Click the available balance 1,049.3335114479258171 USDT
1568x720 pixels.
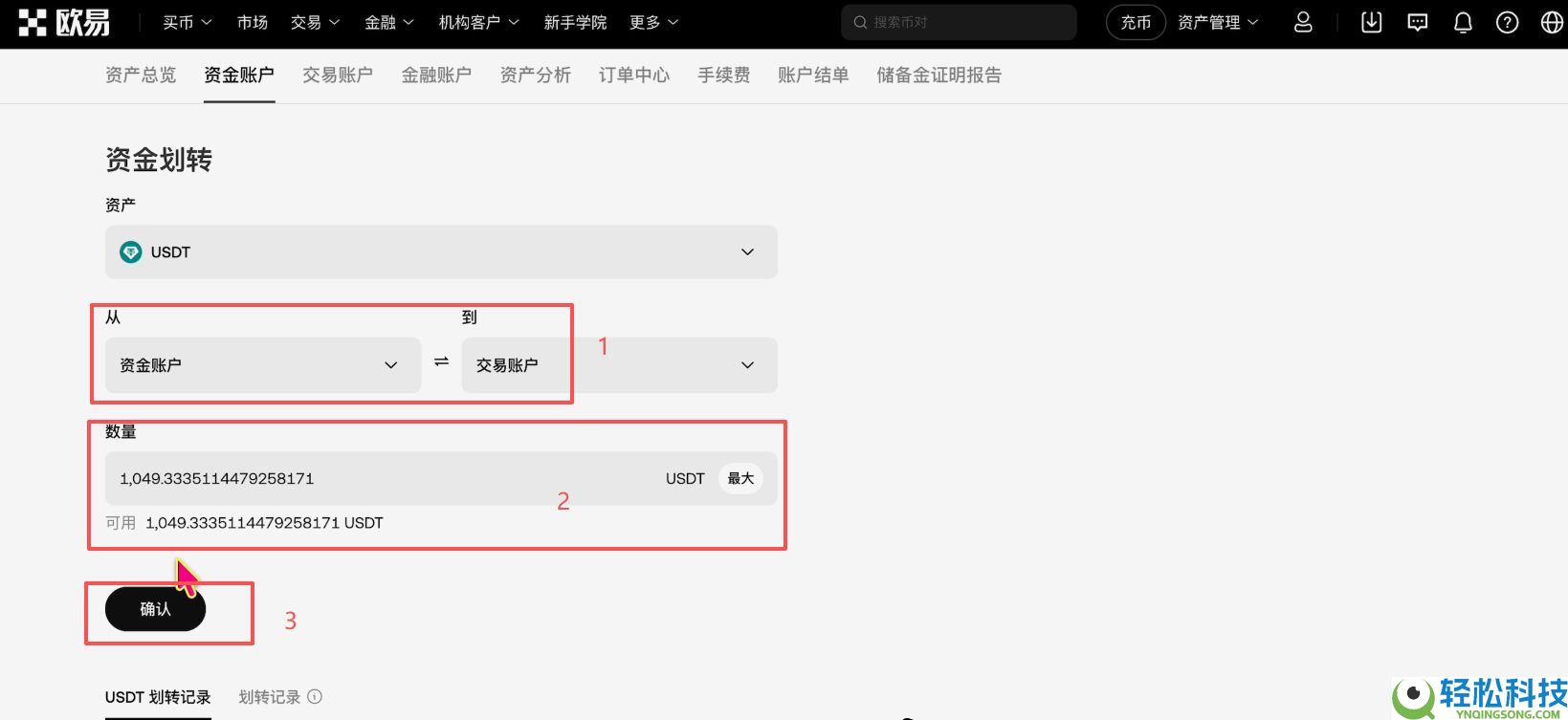[x=264, y=523]
